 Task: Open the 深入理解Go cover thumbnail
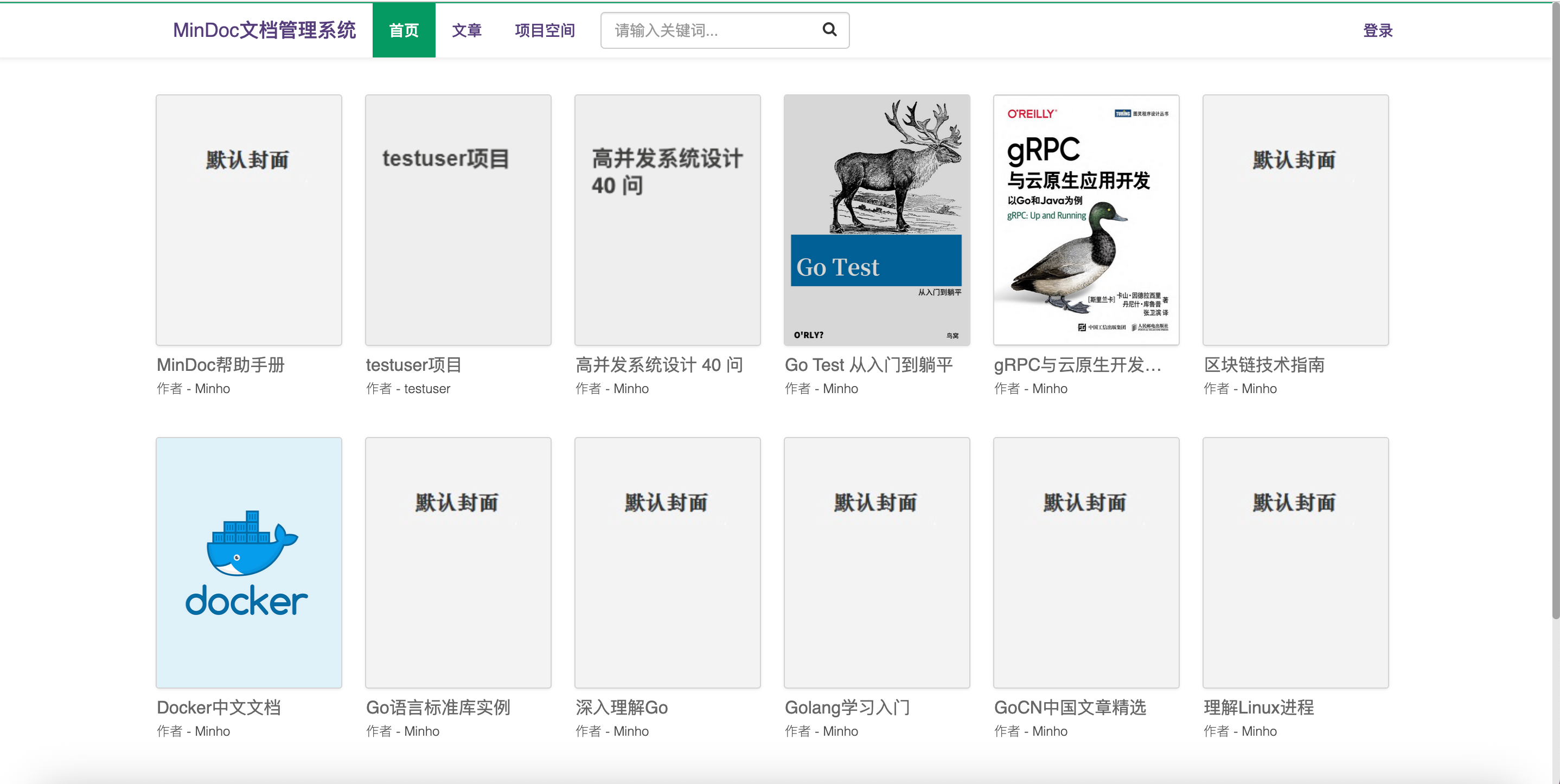tap(667, 562)
